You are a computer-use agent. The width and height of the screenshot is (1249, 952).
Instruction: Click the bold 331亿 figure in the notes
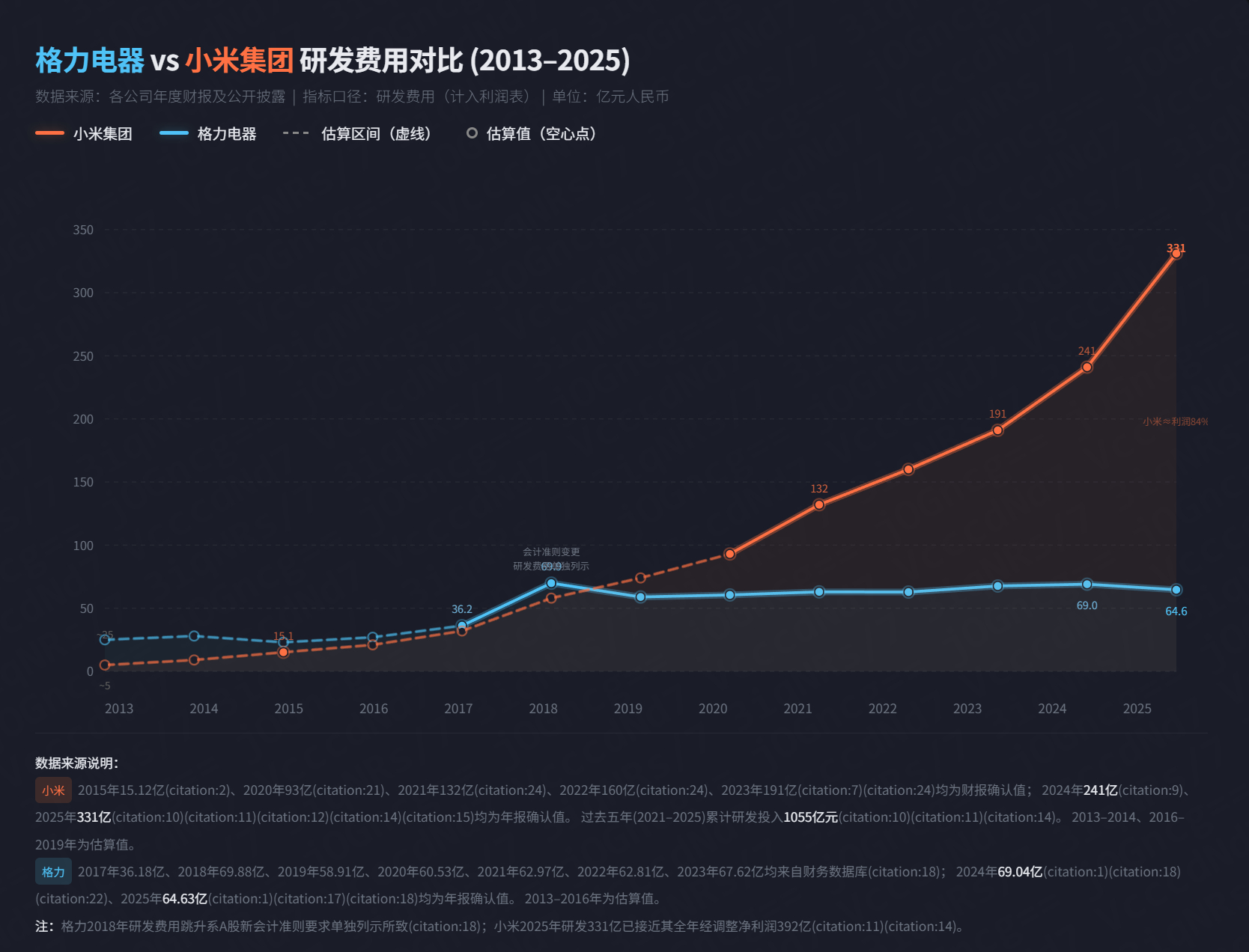coord(94,817)
